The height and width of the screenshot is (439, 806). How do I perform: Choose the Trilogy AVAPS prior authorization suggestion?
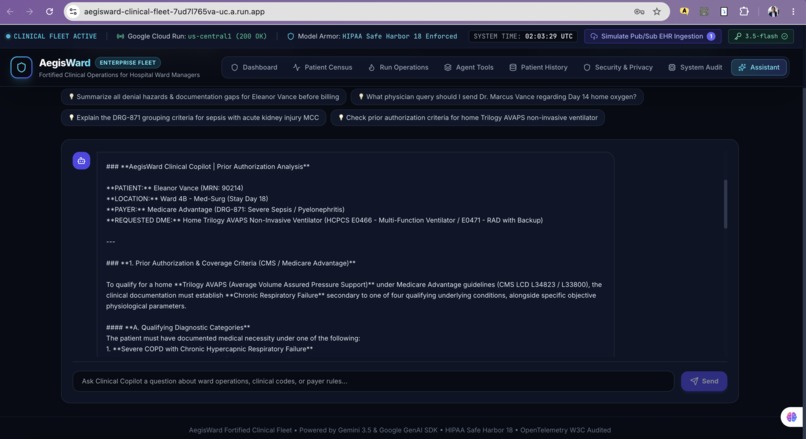pyautogui.click(x=468, y=118)
